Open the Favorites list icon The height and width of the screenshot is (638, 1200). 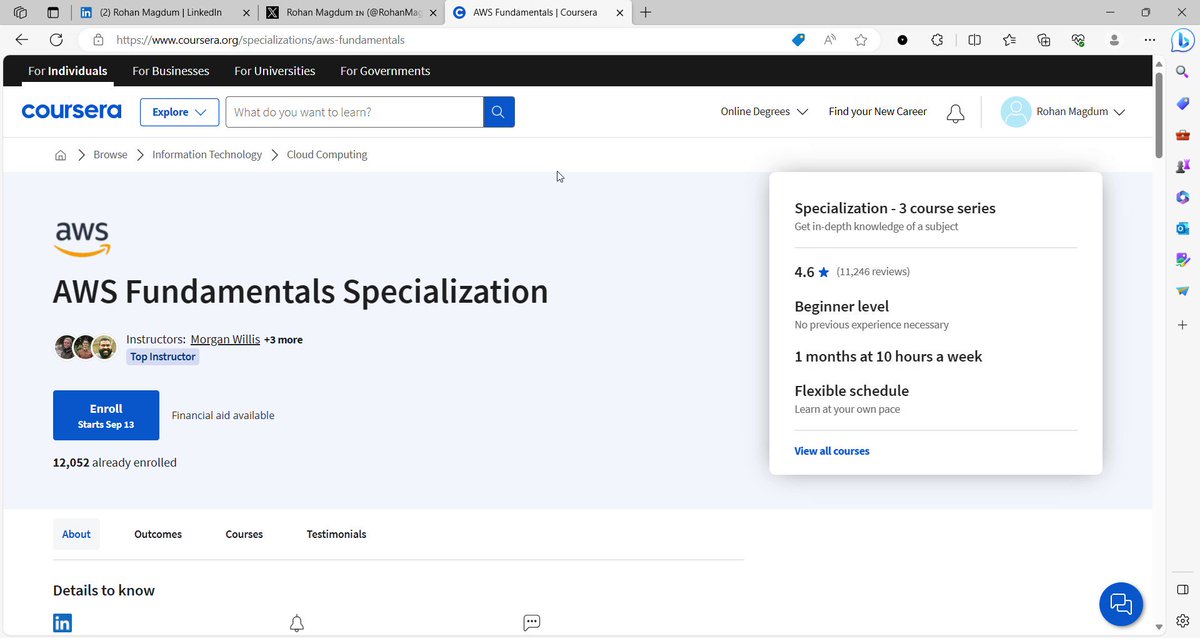pos(1009,40)
